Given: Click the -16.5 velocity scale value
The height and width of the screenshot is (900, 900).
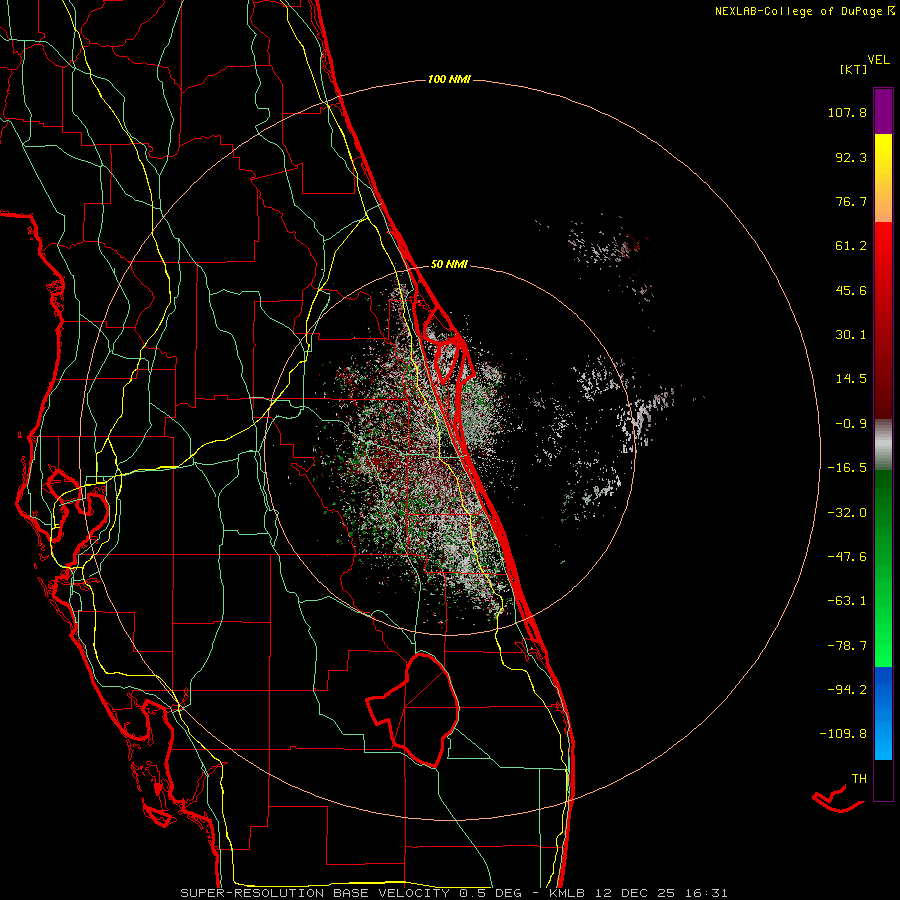Looking at the screenshot, I should 847,468.
